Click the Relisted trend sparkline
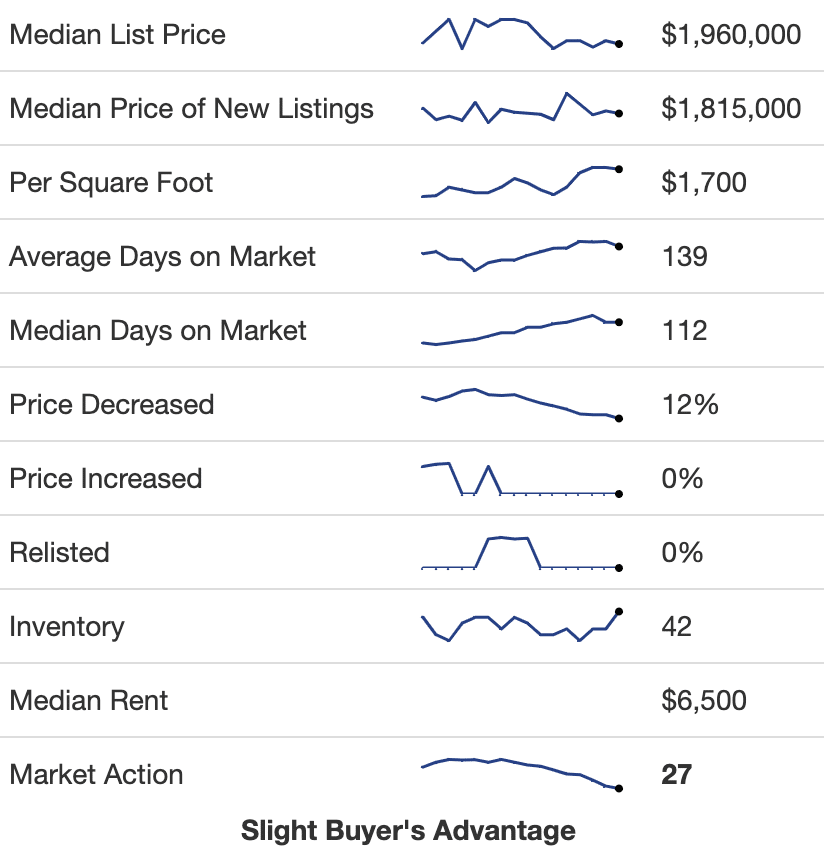Screen dimensions: 824x862 click(x=521, y=552)
